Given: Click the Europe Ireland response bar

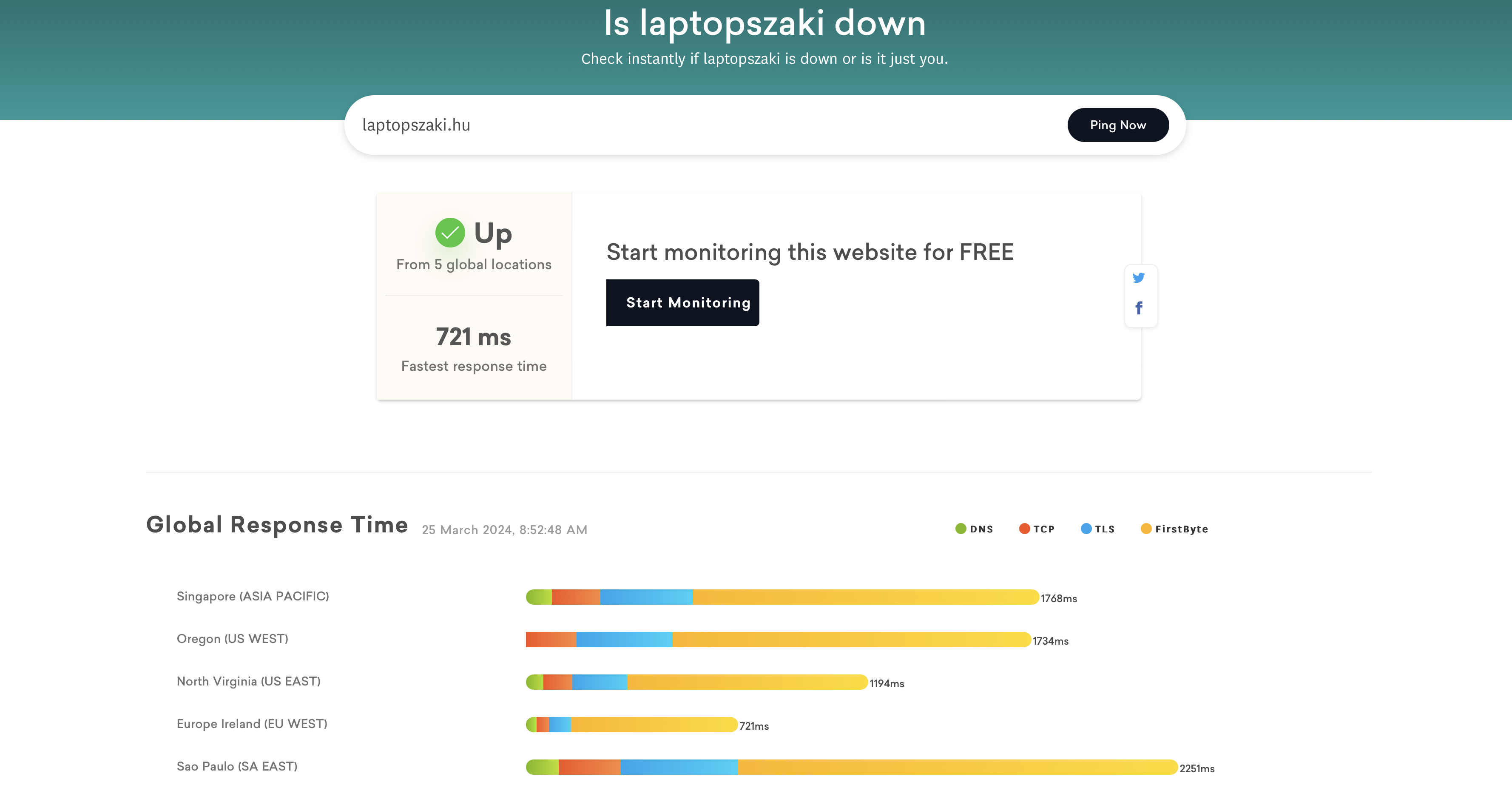Looking at the screenshot, I should click(631, 725).
